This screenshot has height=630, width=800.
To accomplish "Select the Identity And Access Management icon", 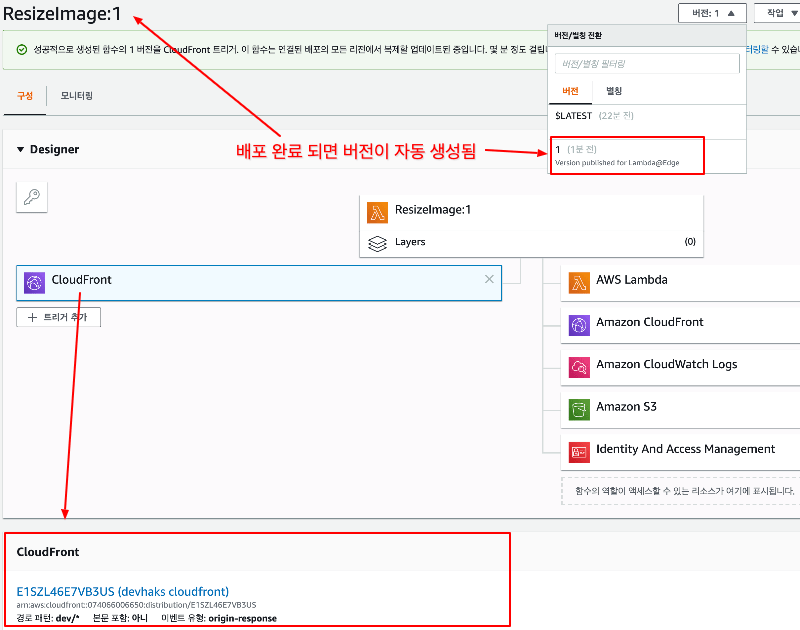I will (580, 450).
